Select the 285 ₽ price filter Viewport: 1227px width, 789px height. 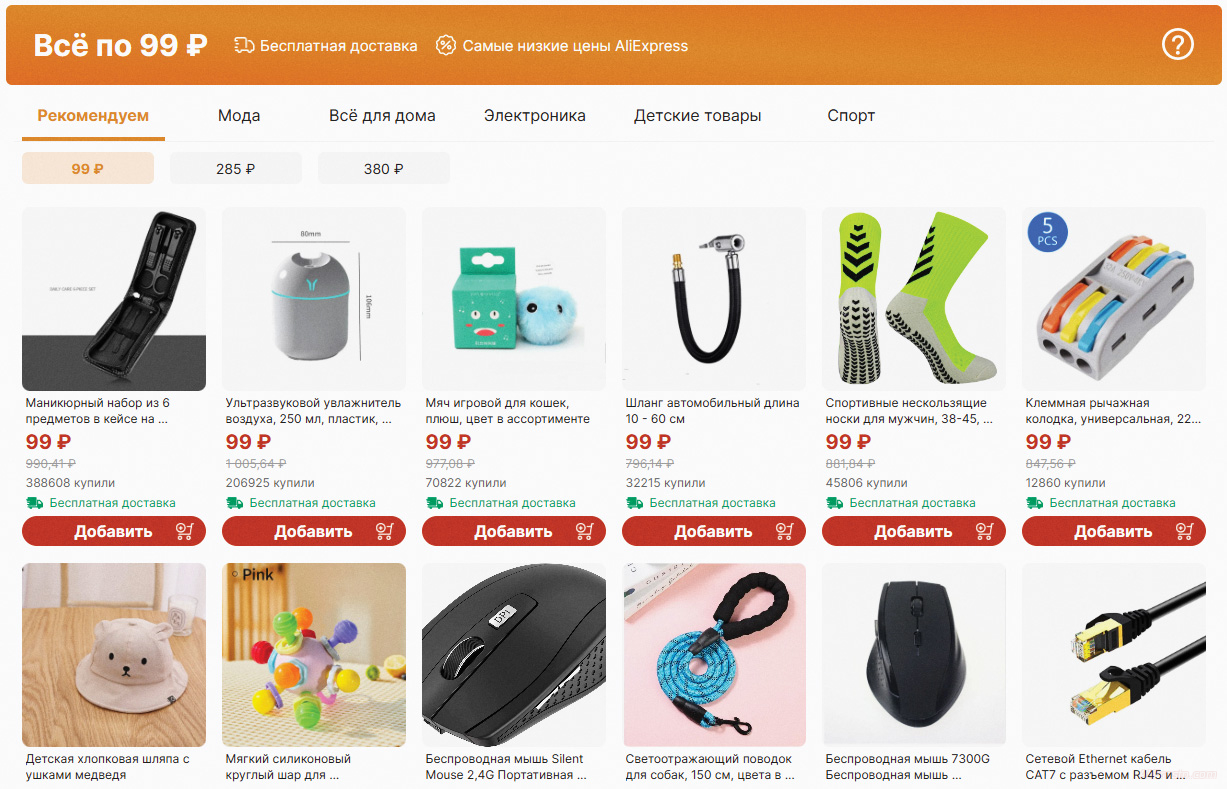pos(236,168)
